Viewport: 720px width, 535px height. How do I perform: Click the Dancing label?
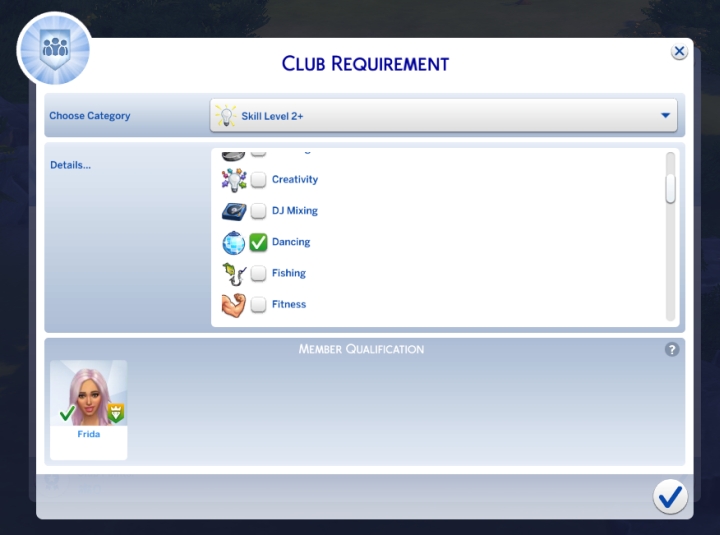point(291,242)
